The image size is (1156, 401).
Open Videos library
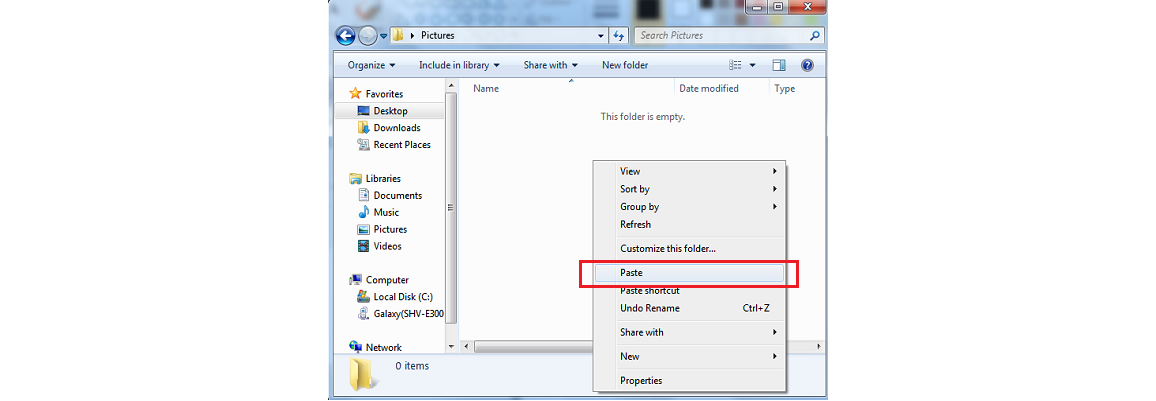(388, 246)
